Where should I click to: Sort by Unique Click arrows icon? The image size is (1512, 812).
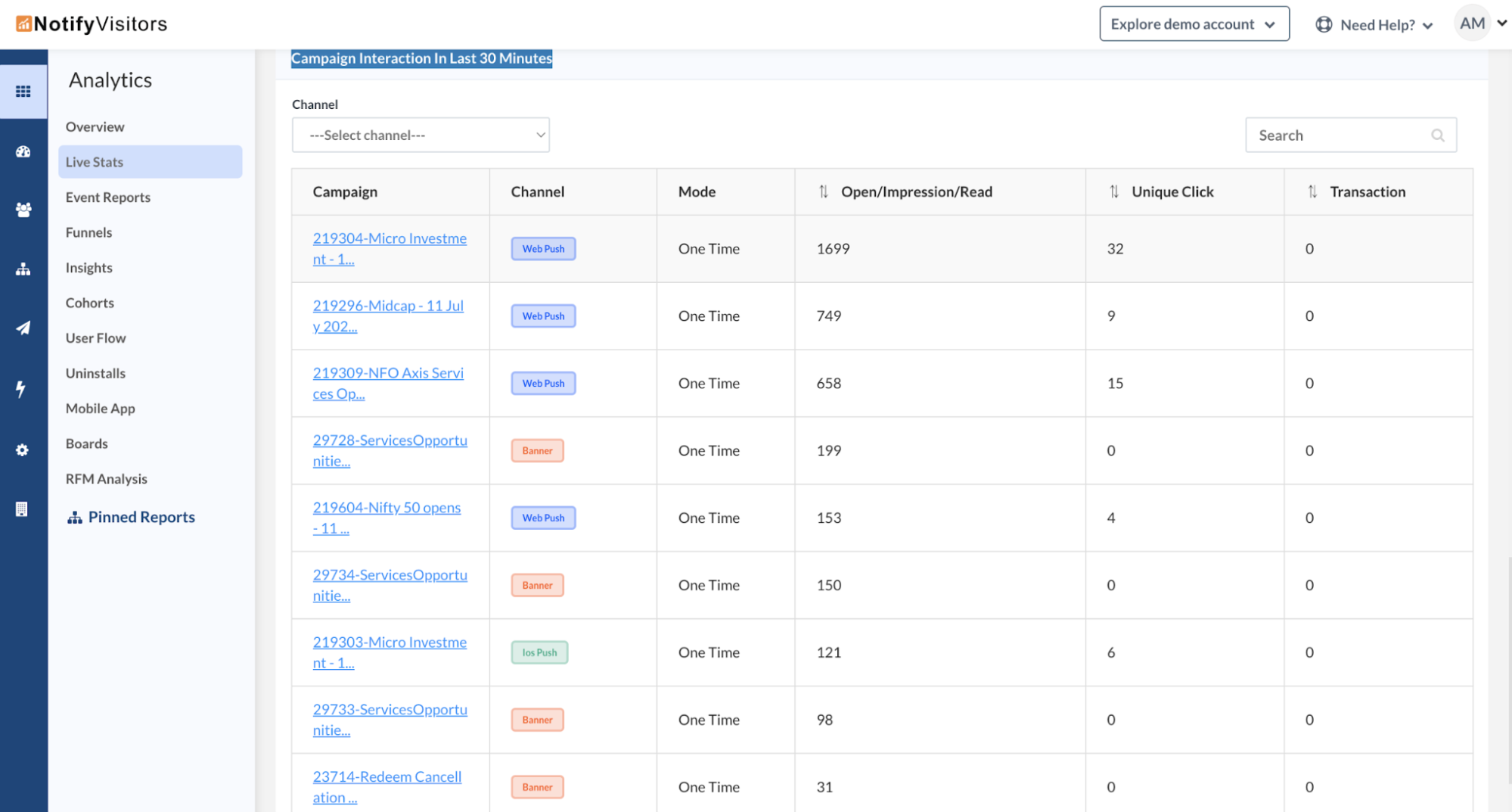pyautogui.click(x=1114, y=192)
